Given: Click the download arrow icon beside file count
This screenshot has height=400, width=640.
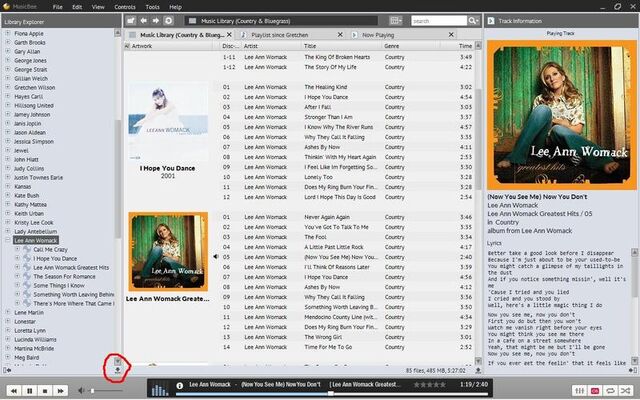Looking at the screenshot, I should [478, 370].
